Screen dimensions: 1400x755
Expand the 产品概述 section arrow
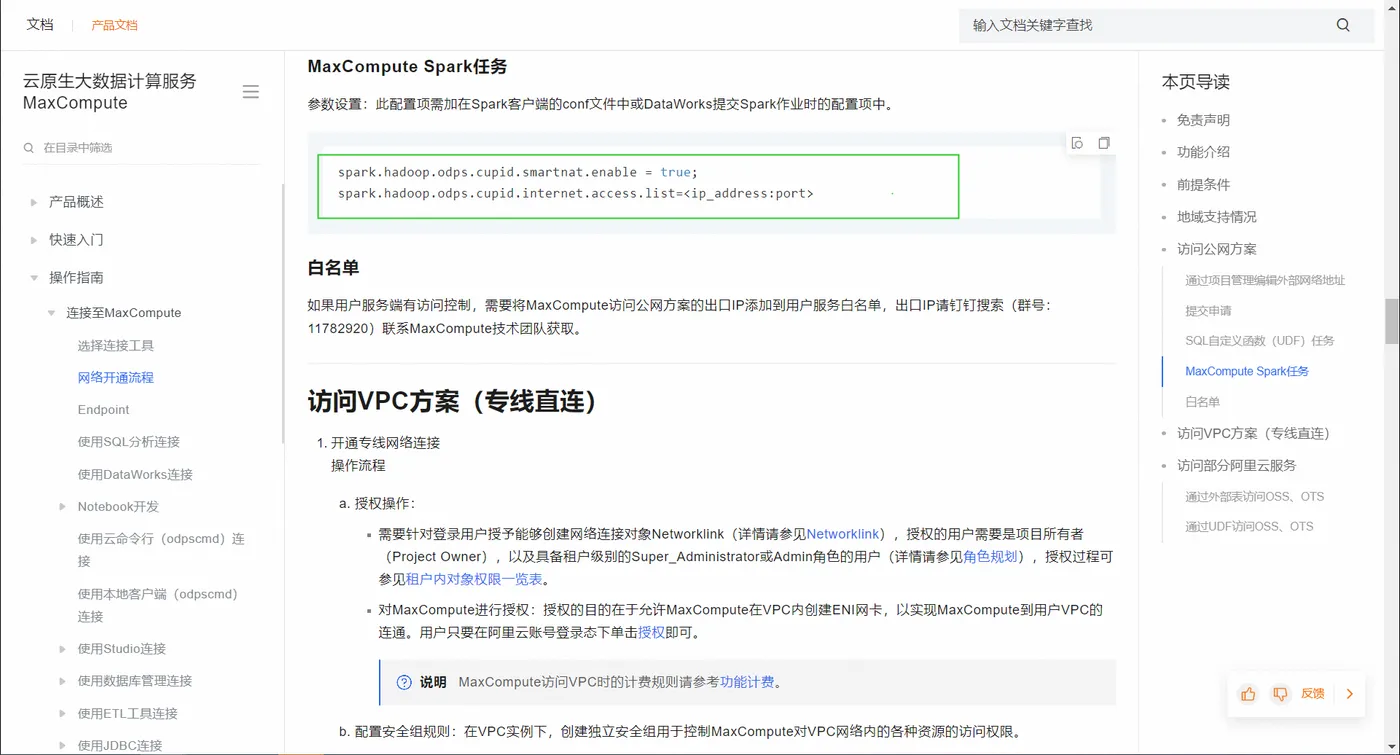pos(34,202)
